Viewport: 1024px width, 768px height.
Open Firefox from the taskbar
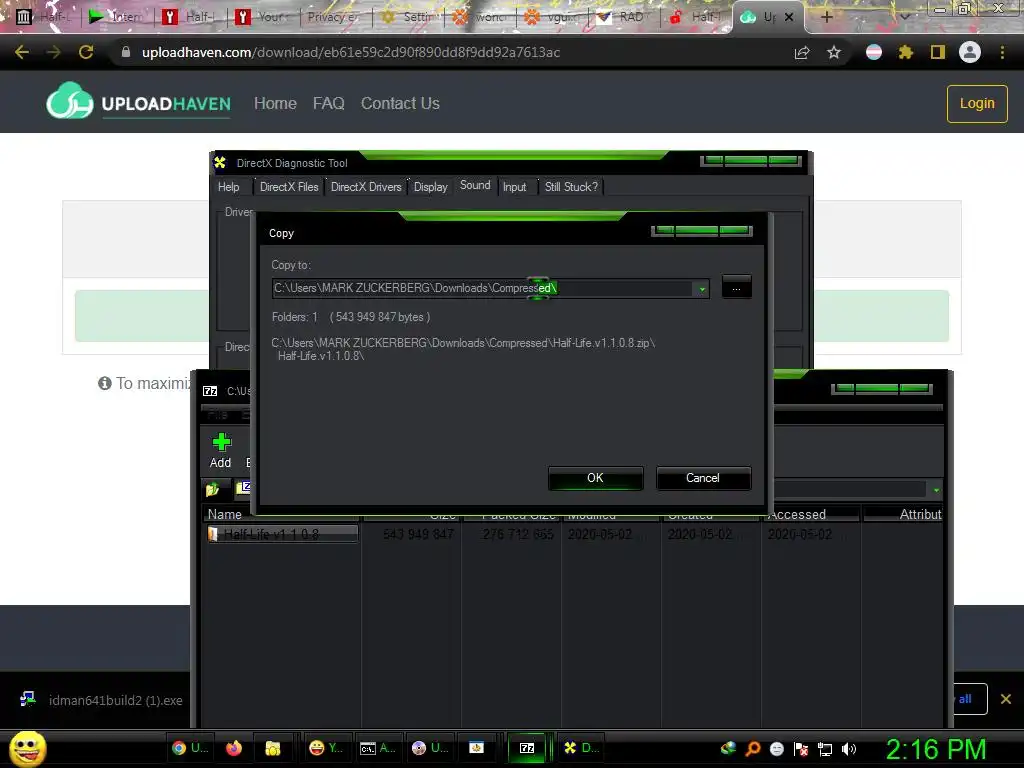click(233, 748)
